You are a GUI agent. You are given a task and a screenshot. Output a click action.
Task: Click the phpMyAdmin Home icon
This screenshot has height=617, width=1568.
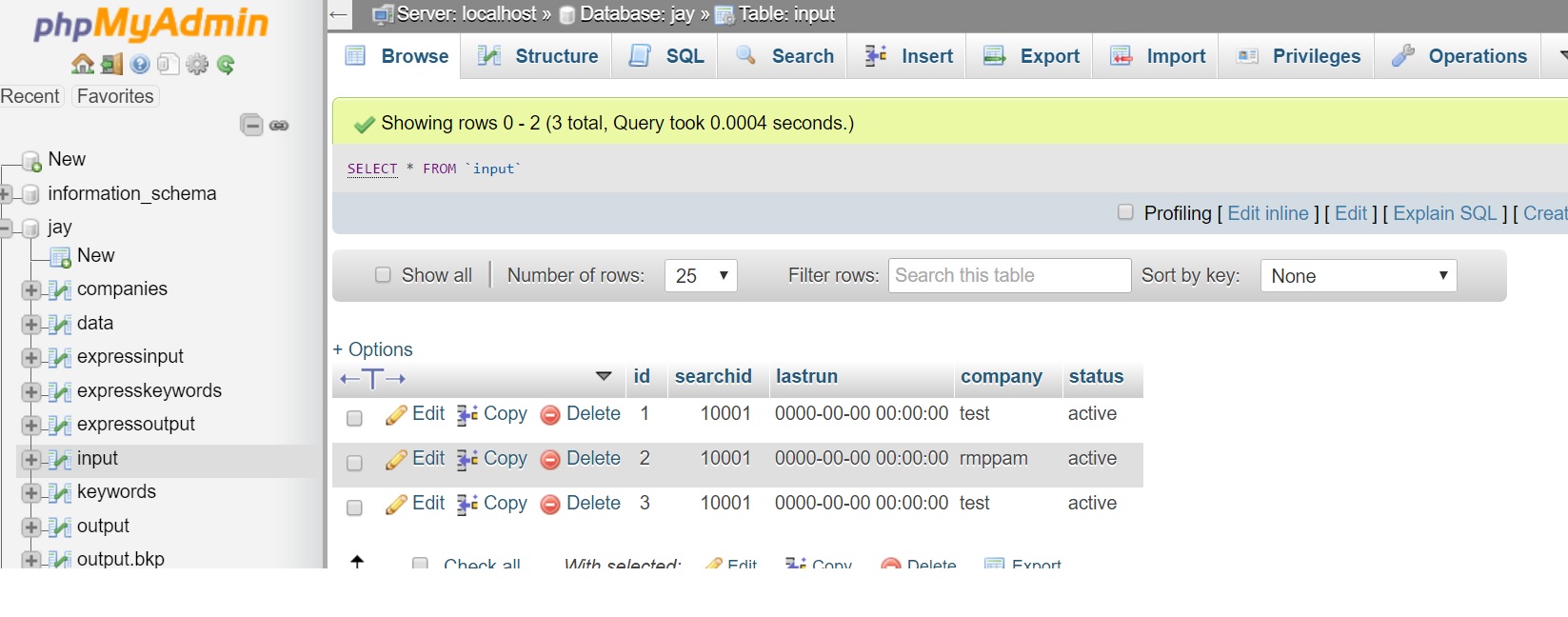pos(83,64)
